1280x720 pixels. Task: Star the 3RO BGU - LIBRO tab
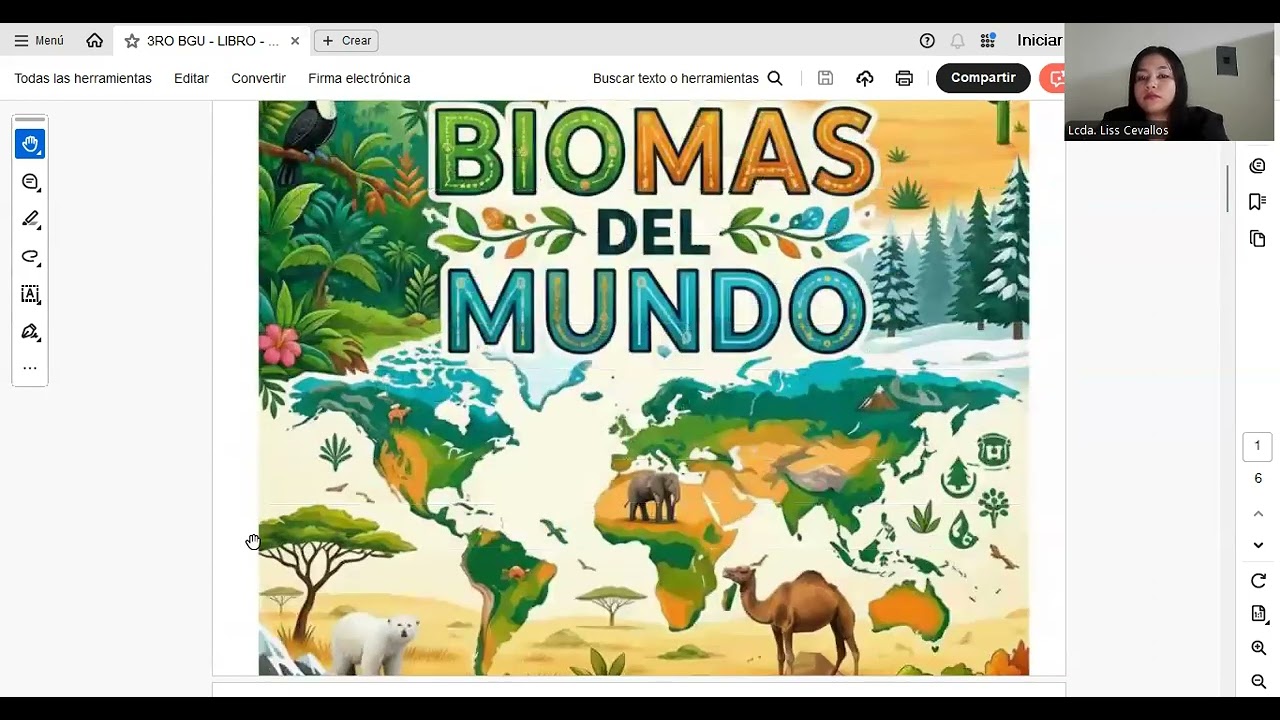(x=132, y=41)
